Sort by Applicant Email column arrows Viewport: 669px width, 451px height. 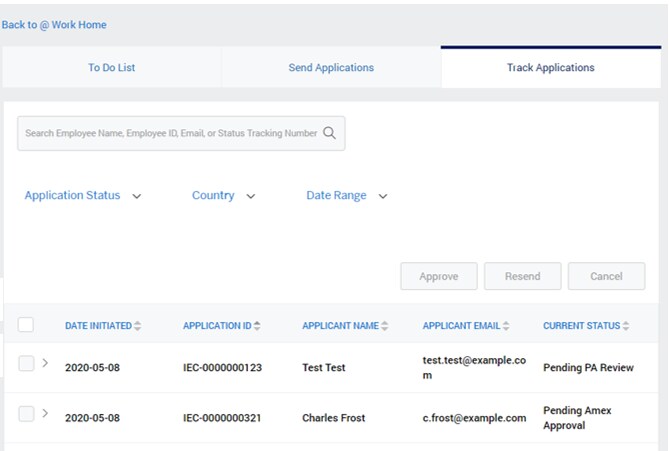point(506,326)
